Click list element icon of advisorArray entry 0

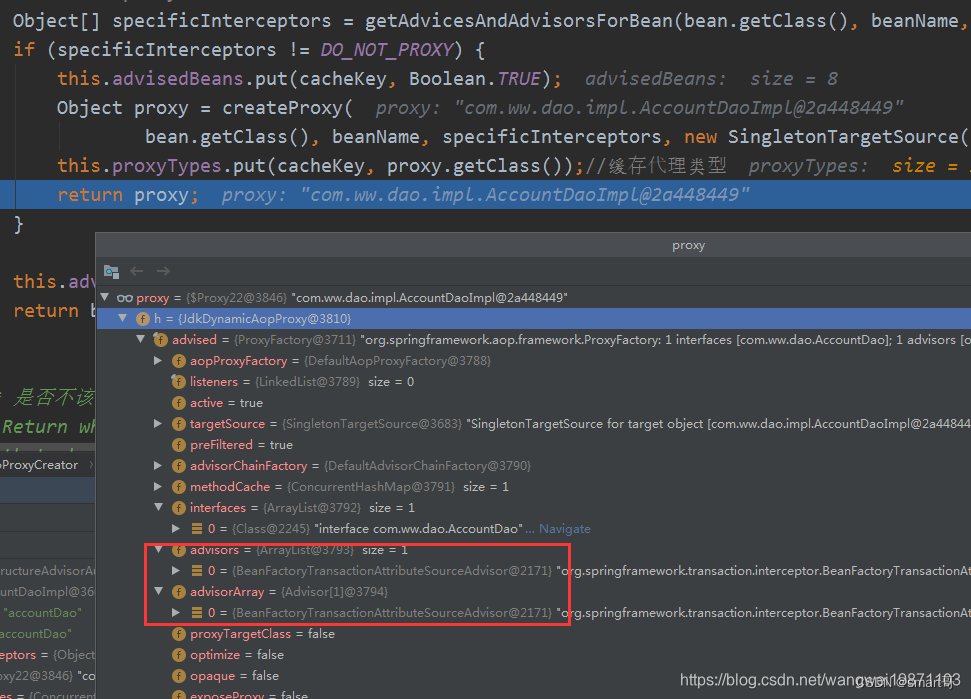pos(197,613)
